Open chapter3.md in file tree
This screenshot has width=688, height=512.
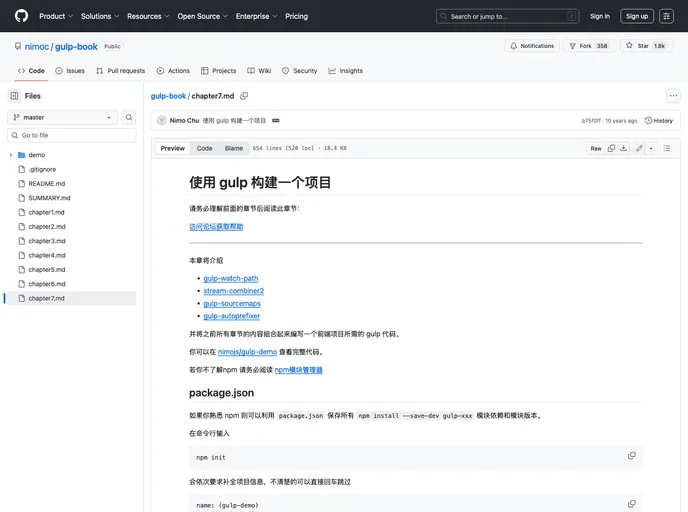47,241
